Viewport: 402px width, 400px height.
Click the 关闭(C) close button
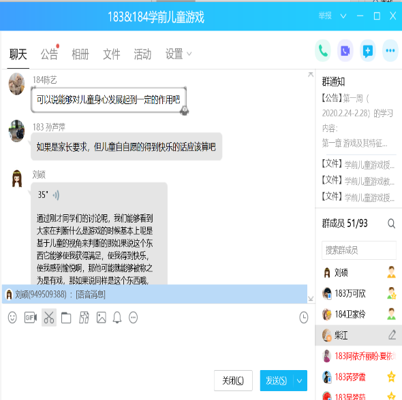233,380
